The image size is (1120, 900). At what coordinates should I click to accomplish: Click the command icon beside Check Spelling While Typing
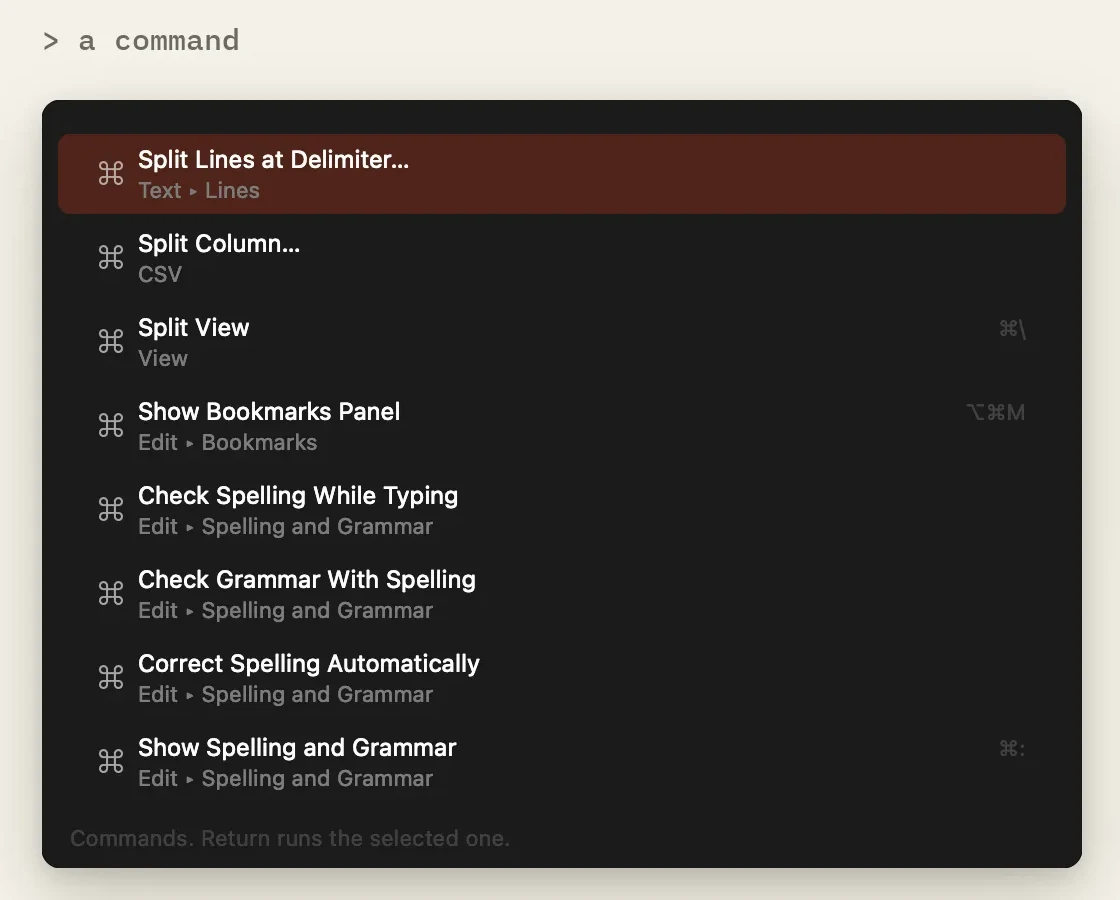(x=111, y=509)
